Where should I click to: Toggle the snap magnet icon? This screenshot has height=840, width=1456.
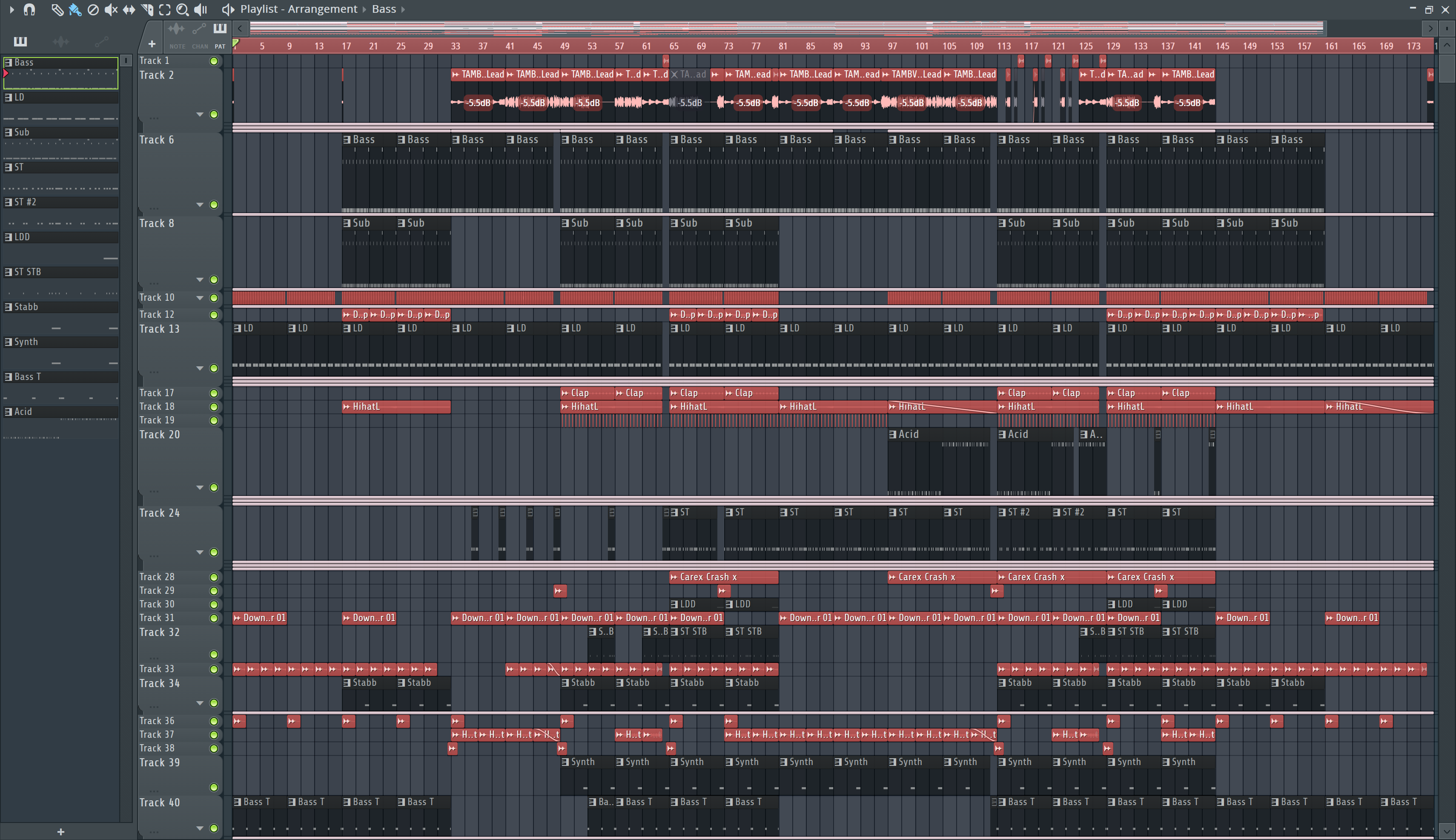(29, 9)
